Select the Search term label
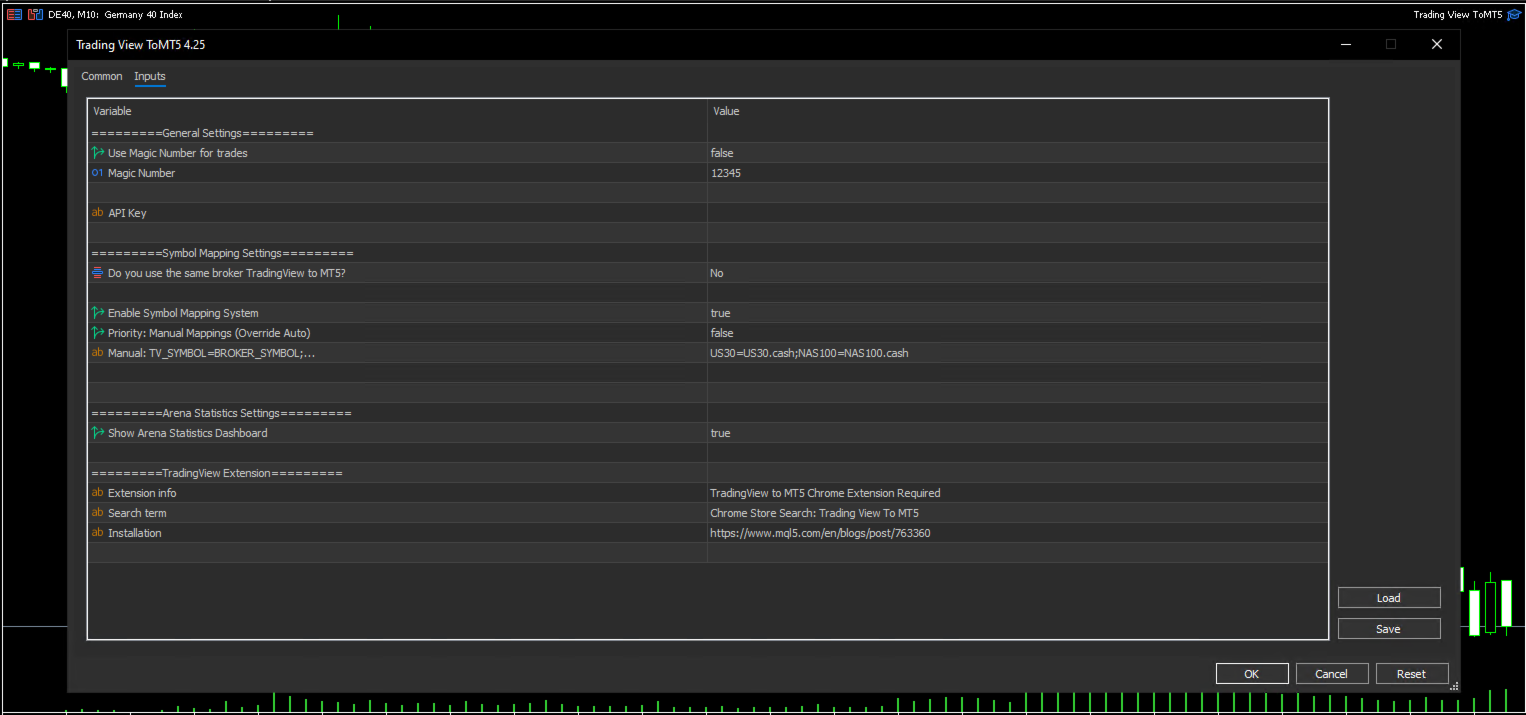The height and width of the screenshot is (715, 1526). (137, 513)
